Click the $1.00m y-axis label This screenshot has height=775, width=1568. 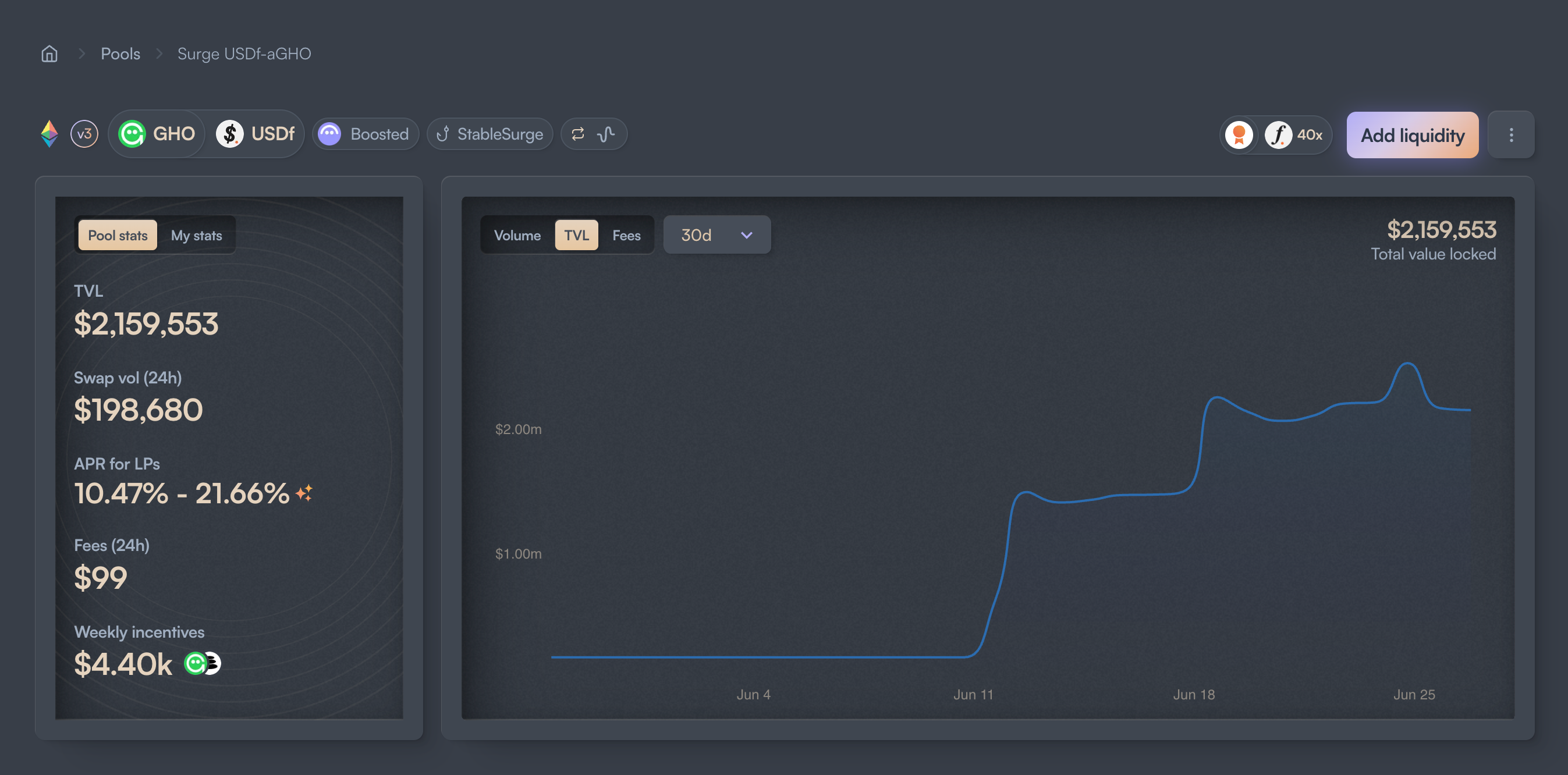click(518, 553)
